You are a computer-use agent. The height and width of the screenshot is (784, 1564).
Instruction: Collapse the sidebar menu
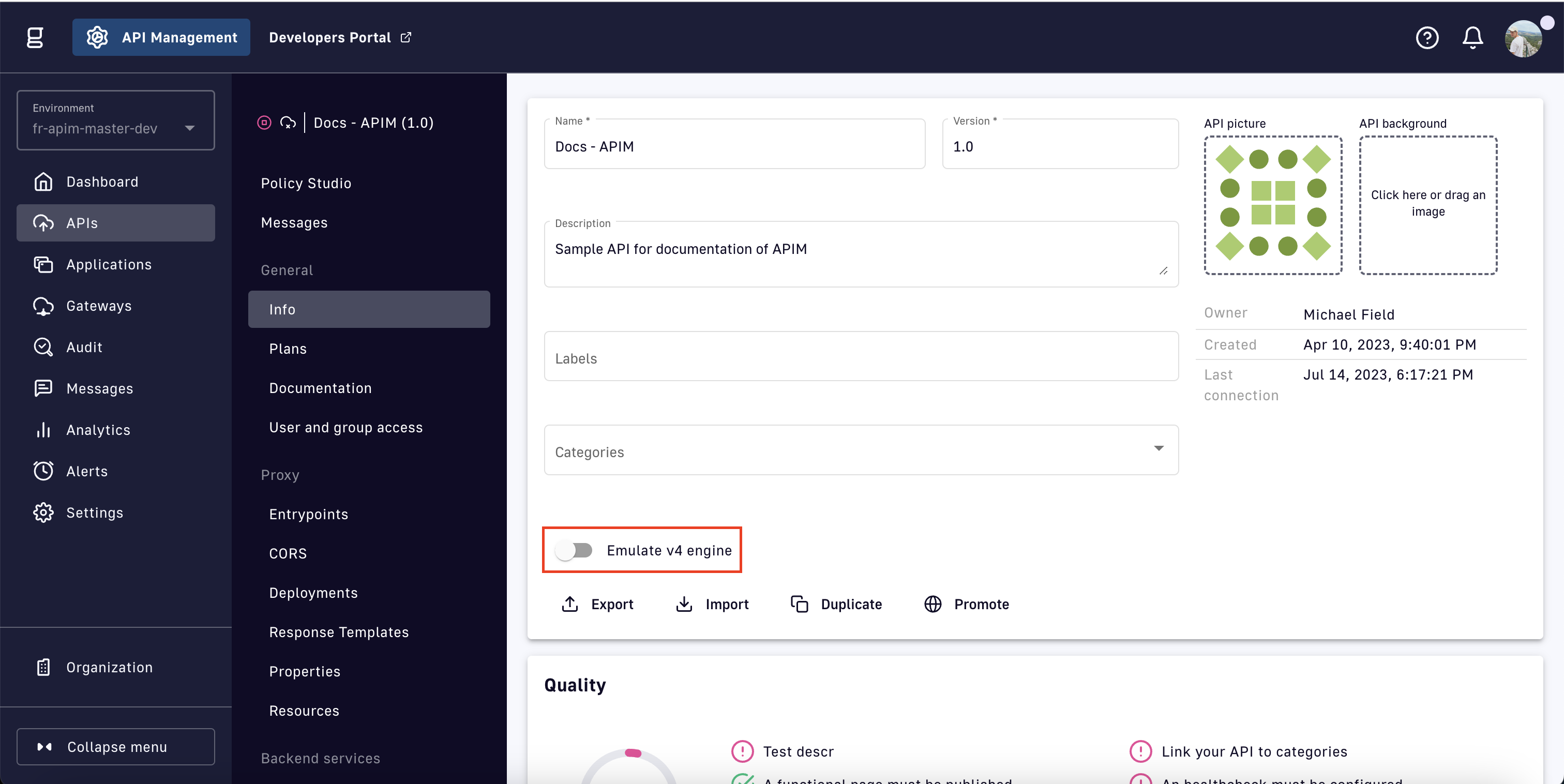pos(115,746)
